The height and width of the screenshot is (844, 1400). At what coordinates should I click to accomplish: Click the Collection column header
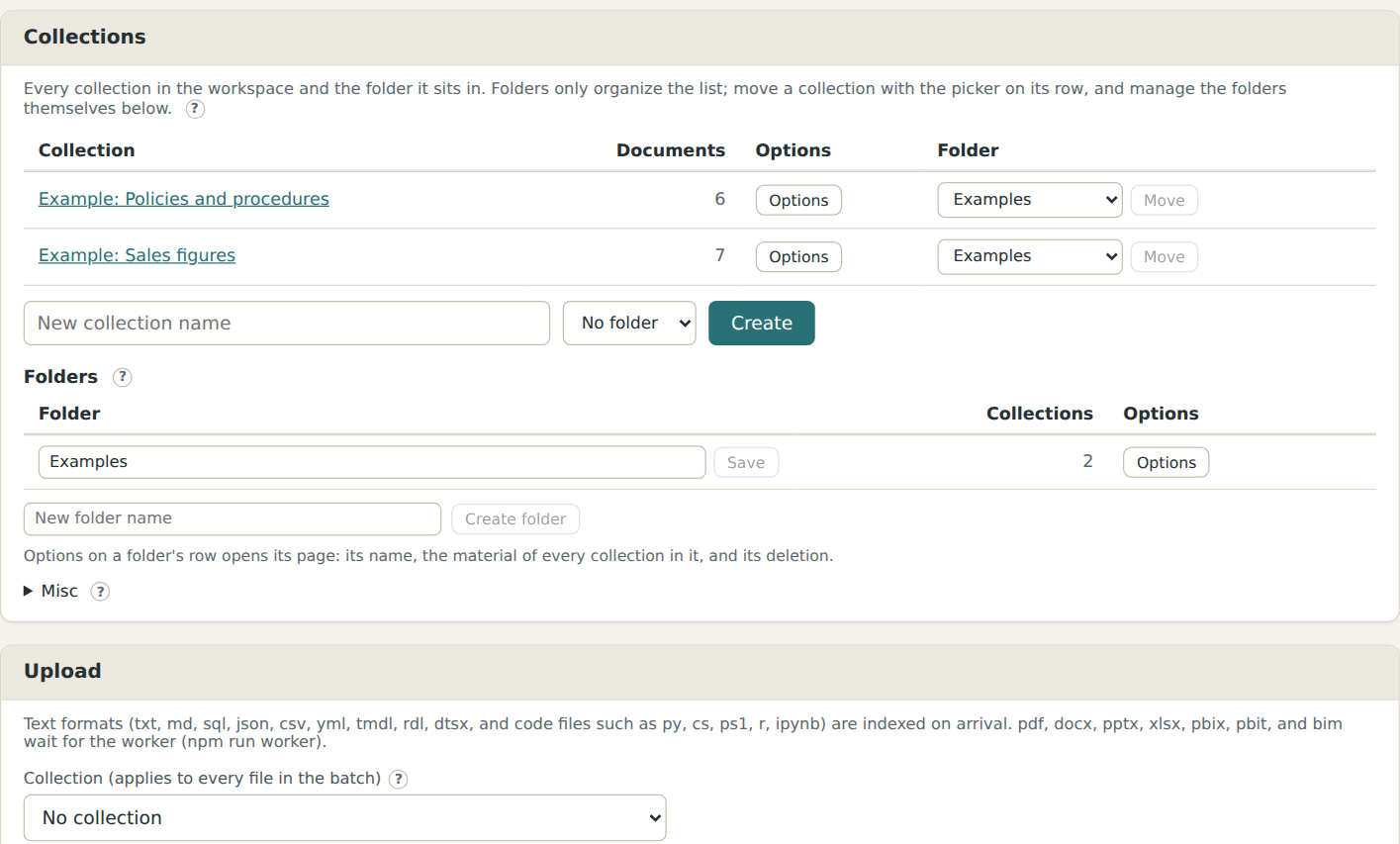[87, 150]
